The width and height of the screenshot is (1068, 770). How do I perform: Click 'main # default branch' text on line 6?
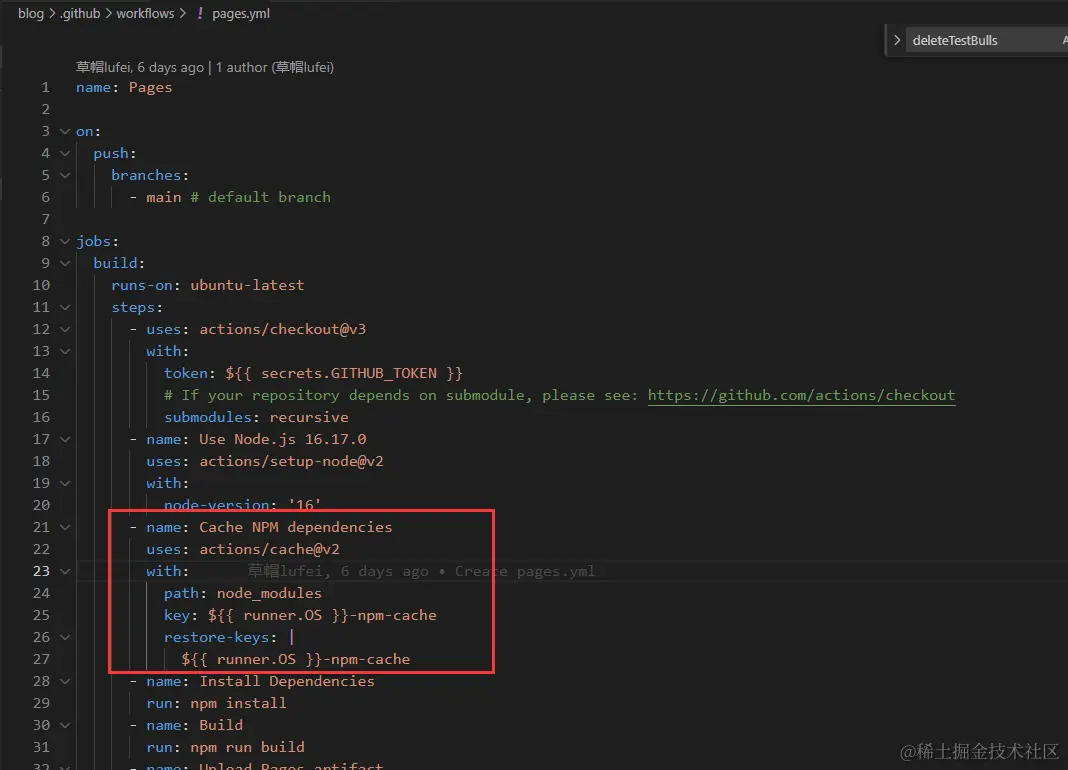[238, 197]
